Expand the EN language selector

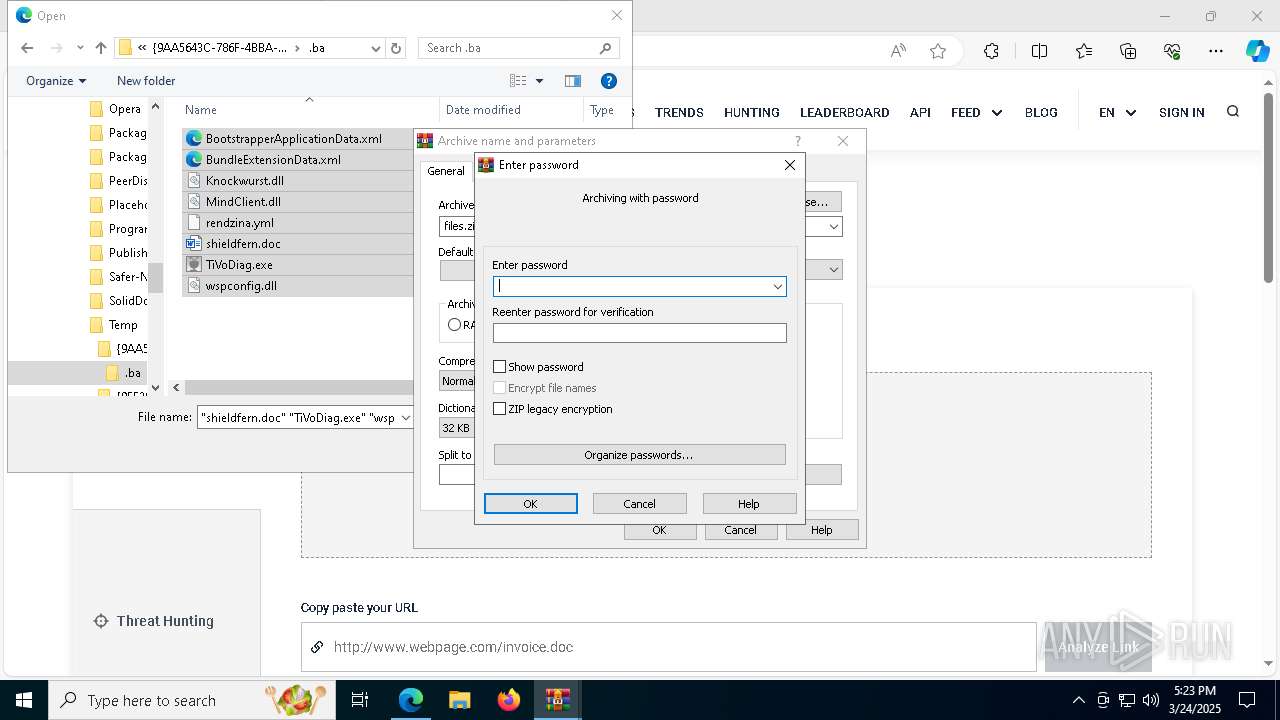(1117, 112)
